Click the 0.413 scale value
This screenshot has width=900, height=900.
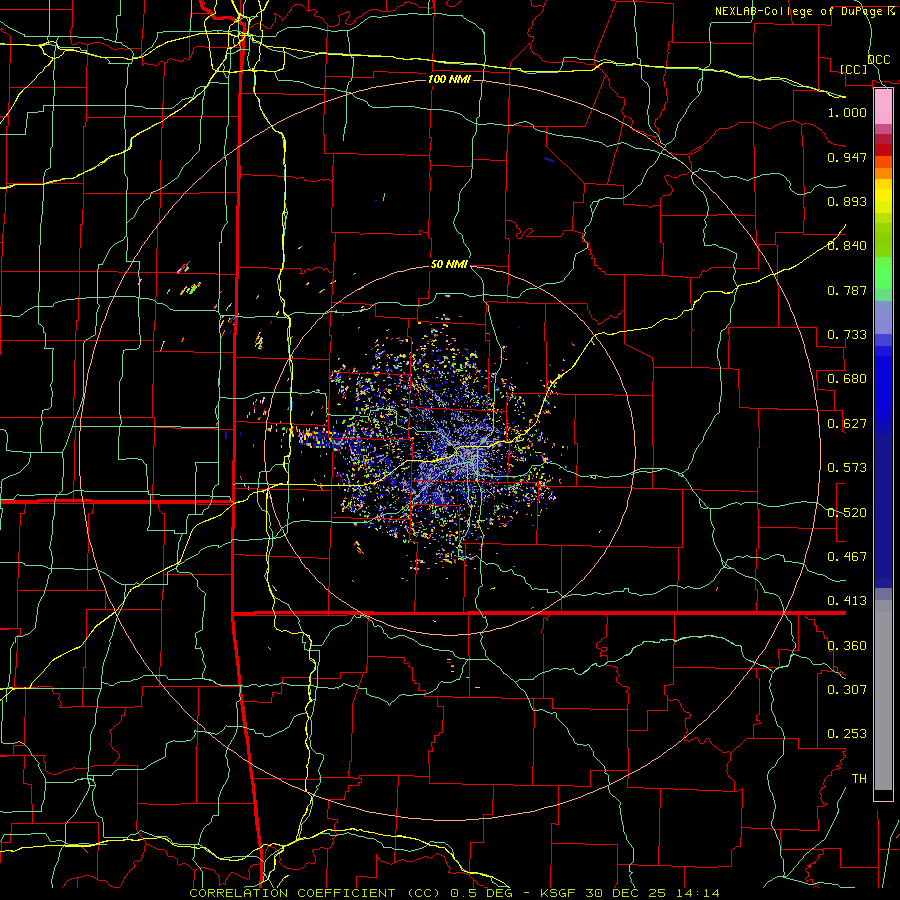(x=847, y=601)
